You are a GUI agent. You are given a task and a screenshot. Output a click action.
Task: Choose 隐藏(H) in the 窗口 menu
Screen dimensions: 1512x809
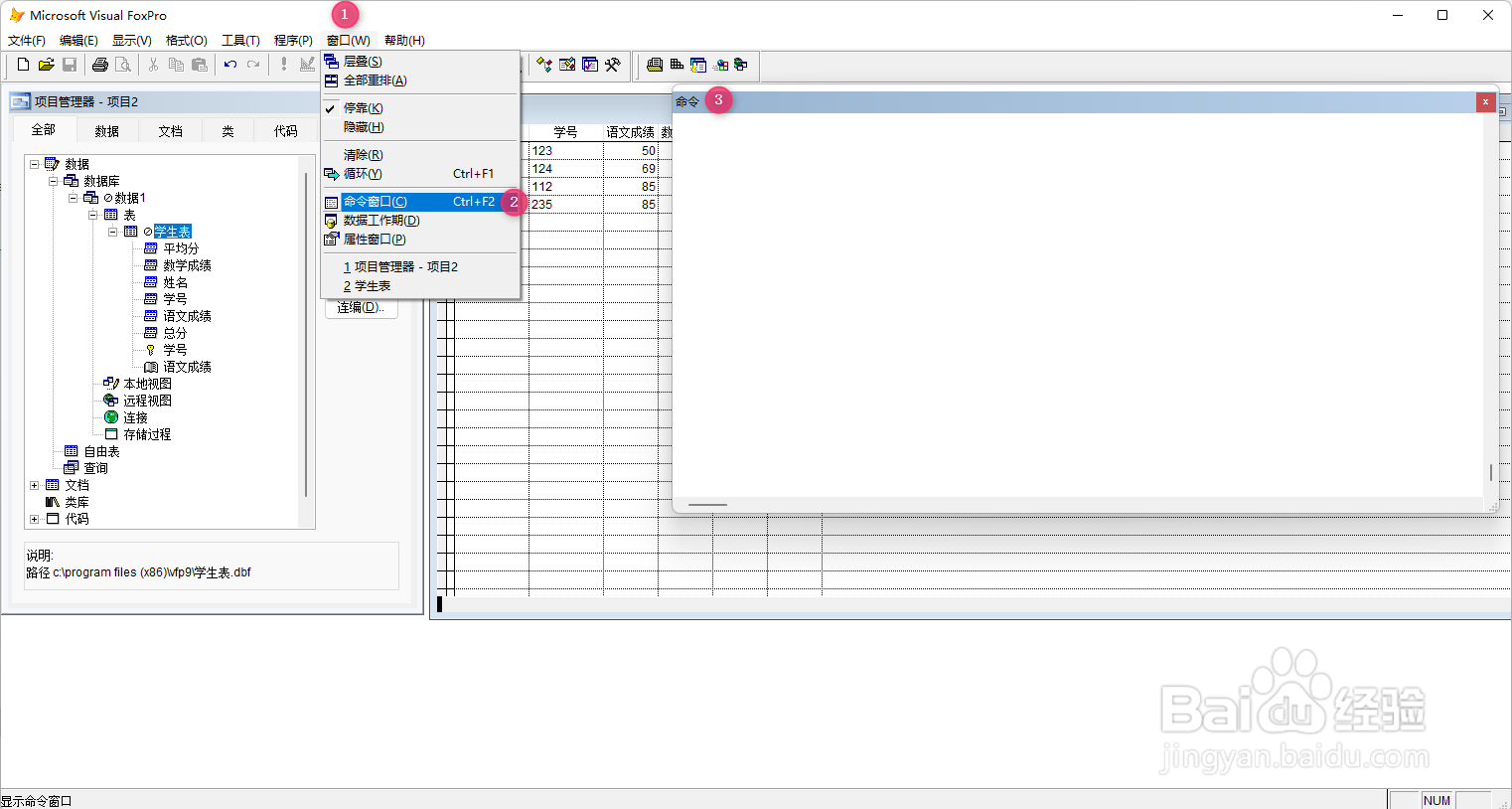click(420, 127)
